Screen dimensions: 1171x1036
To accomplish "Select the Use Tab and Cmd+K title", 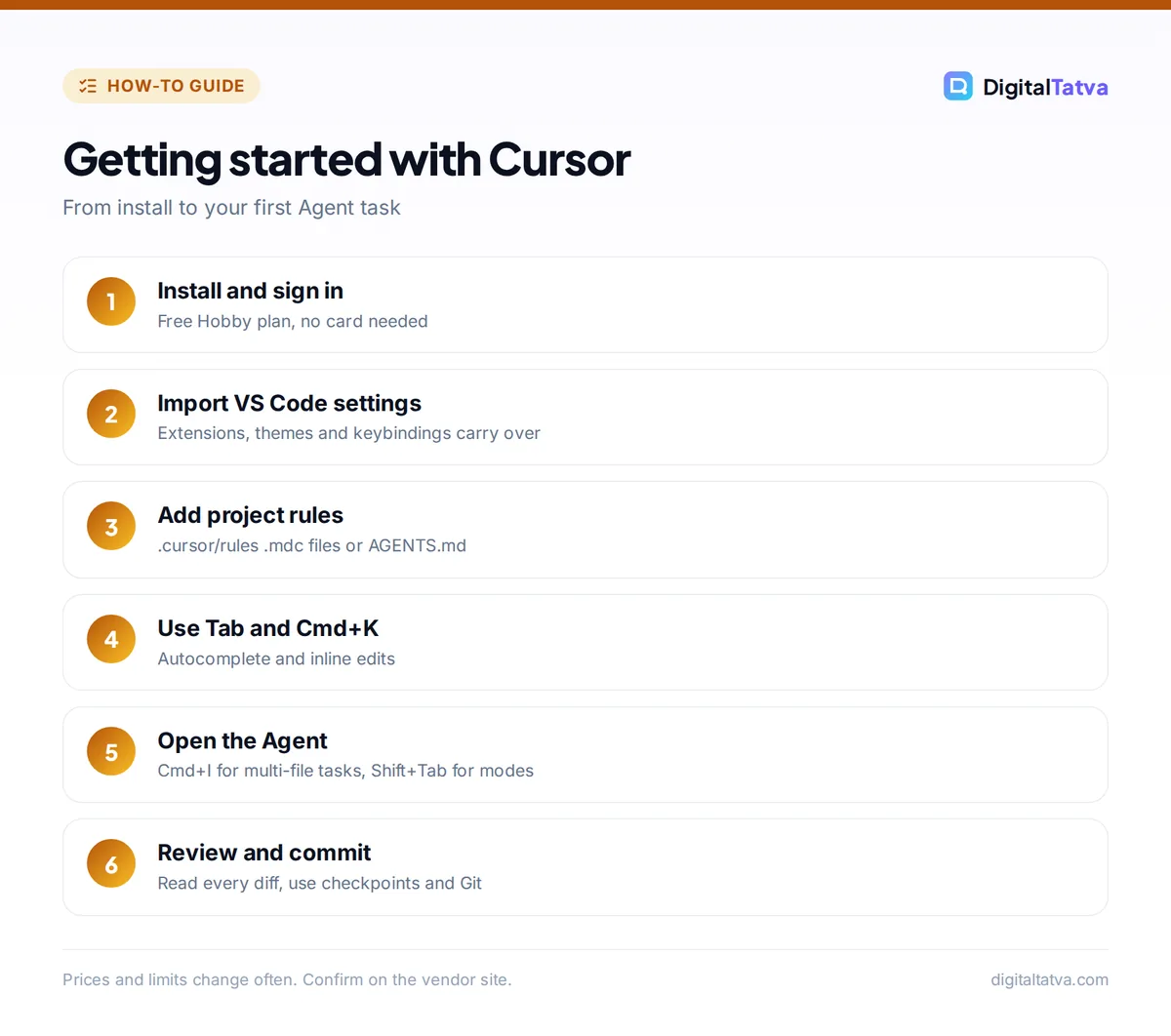I will point(268,628).
